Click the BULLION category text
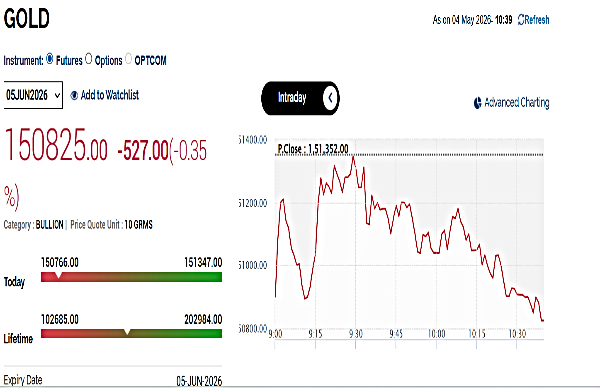 (49, 225)
